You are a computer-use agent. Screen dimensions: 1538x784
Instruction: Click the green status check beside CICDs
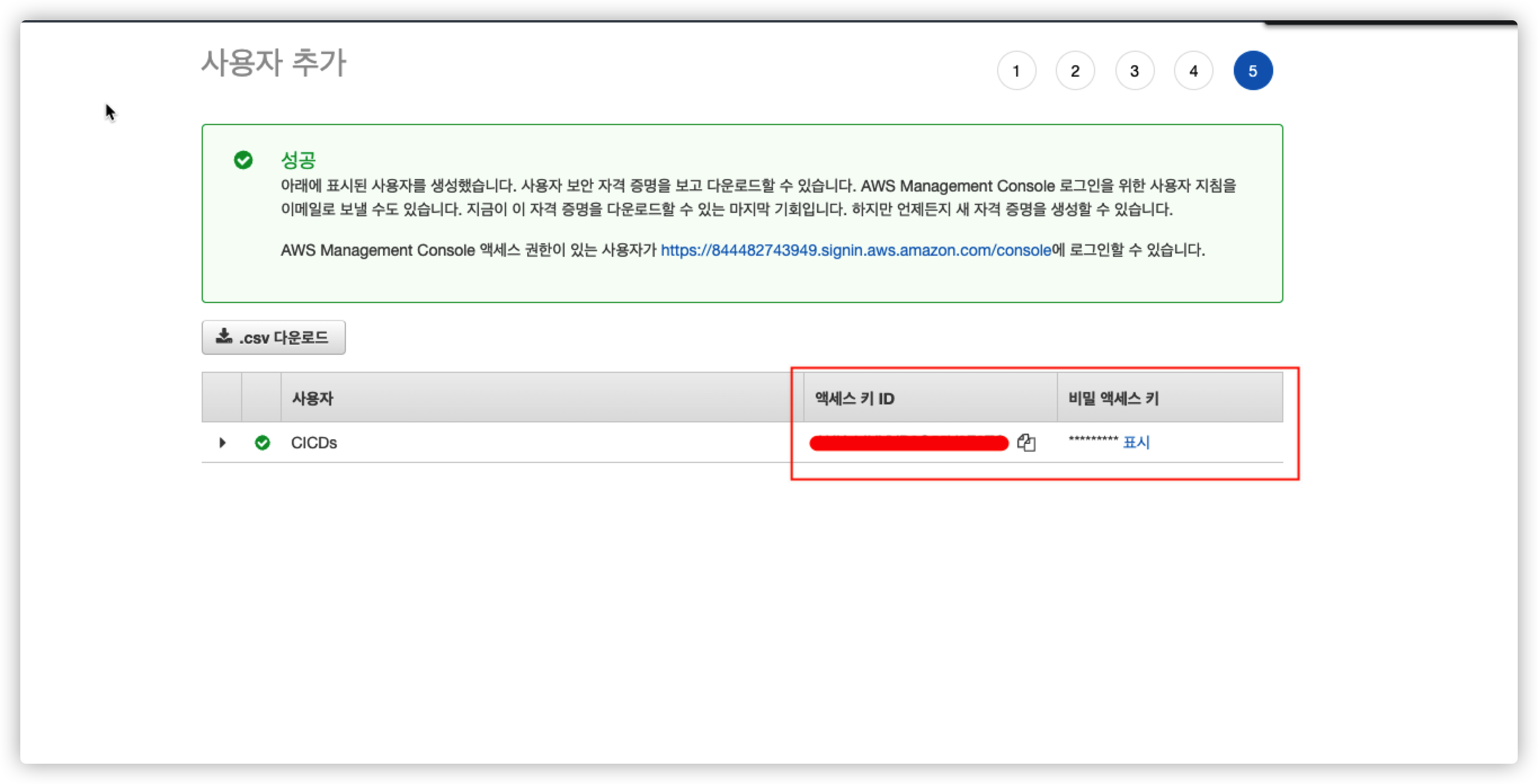click(262, 443)
